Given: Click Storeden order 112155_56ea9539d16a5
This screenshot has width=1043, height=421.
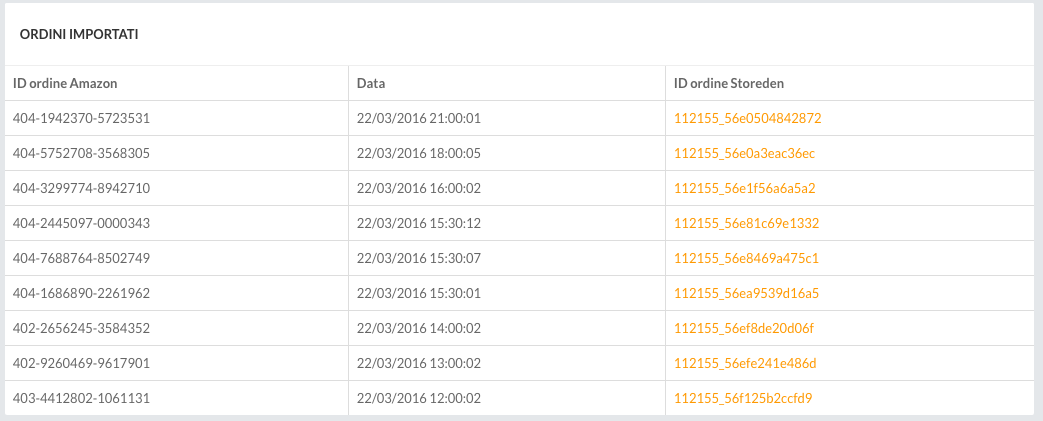Looking at the screenshot, I should point(746,293).
